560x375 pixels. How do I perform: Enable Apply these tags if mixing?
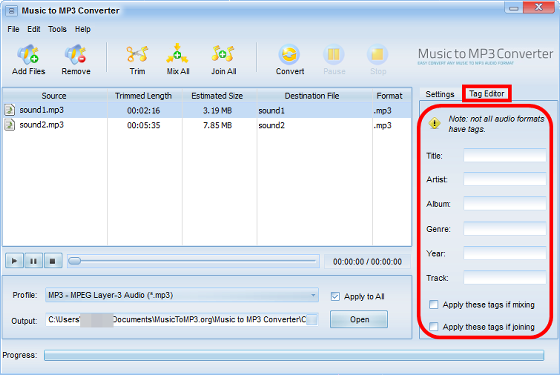434,305
